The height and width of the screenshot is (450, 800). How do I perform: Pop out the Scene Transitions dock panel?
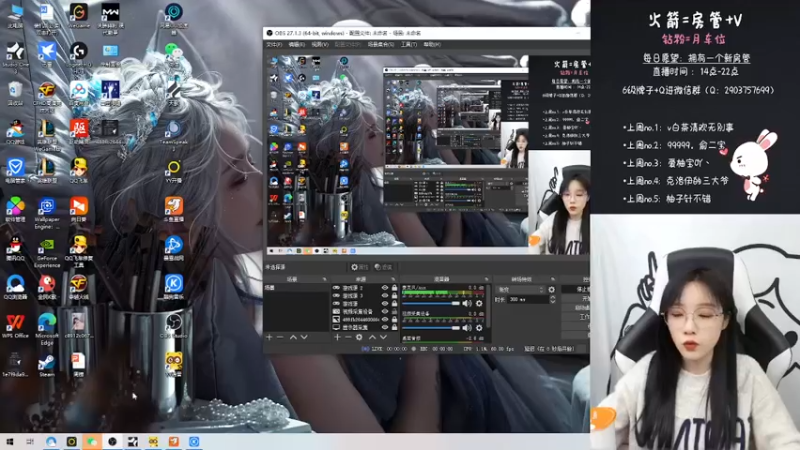[x=553, y=279]
